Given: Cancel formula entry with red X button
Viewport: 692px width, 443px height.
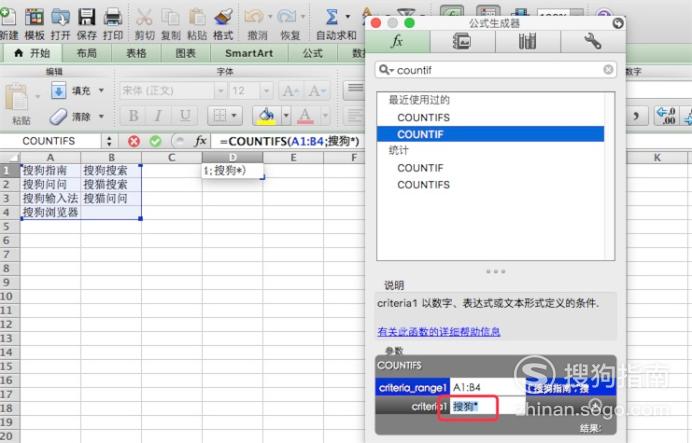Looking at the screenshot, I should 134,141.
